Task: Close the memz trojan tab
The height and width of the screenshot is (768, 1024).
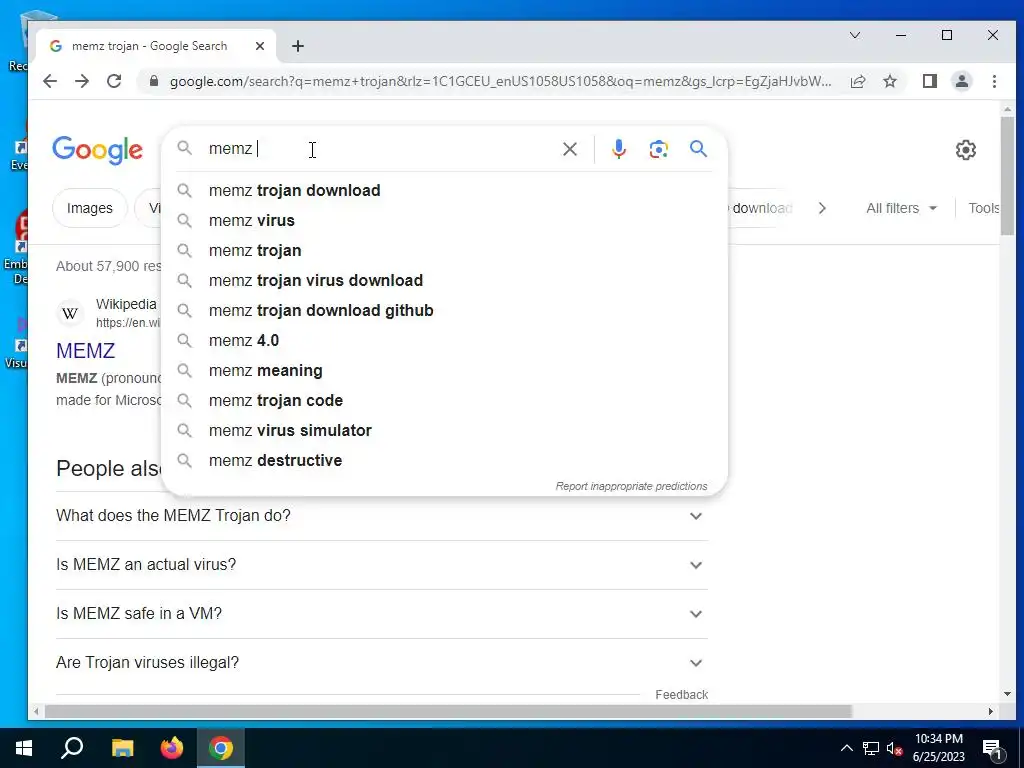Action: pos(259,46)
